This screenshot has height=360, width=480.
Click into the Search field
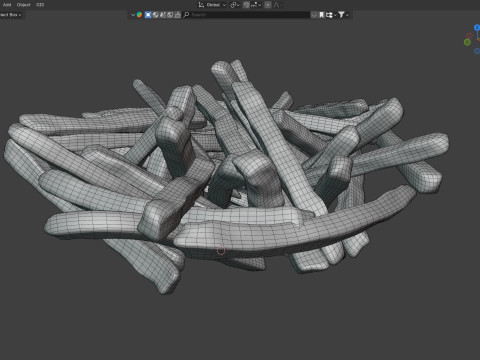pos(247,15)
